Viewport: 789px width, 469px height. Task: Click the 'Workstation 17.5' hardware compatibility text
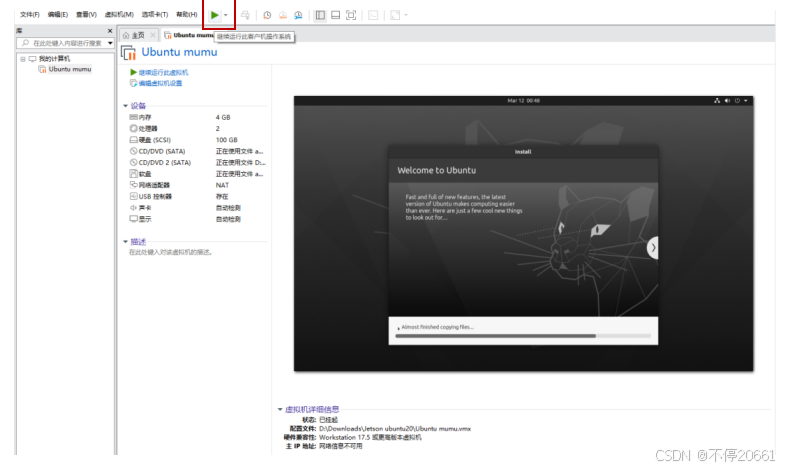coord(370,437)
